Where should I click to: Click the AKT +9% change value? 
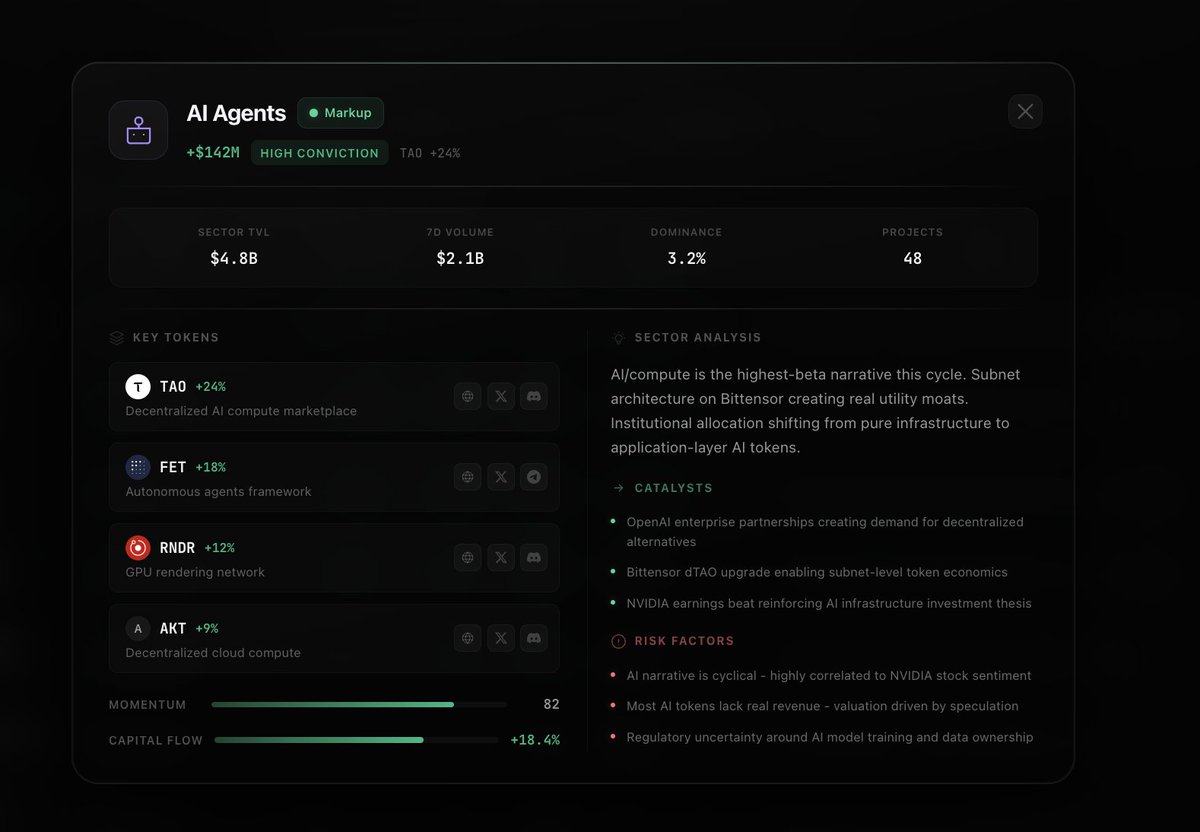coord(207,628)
